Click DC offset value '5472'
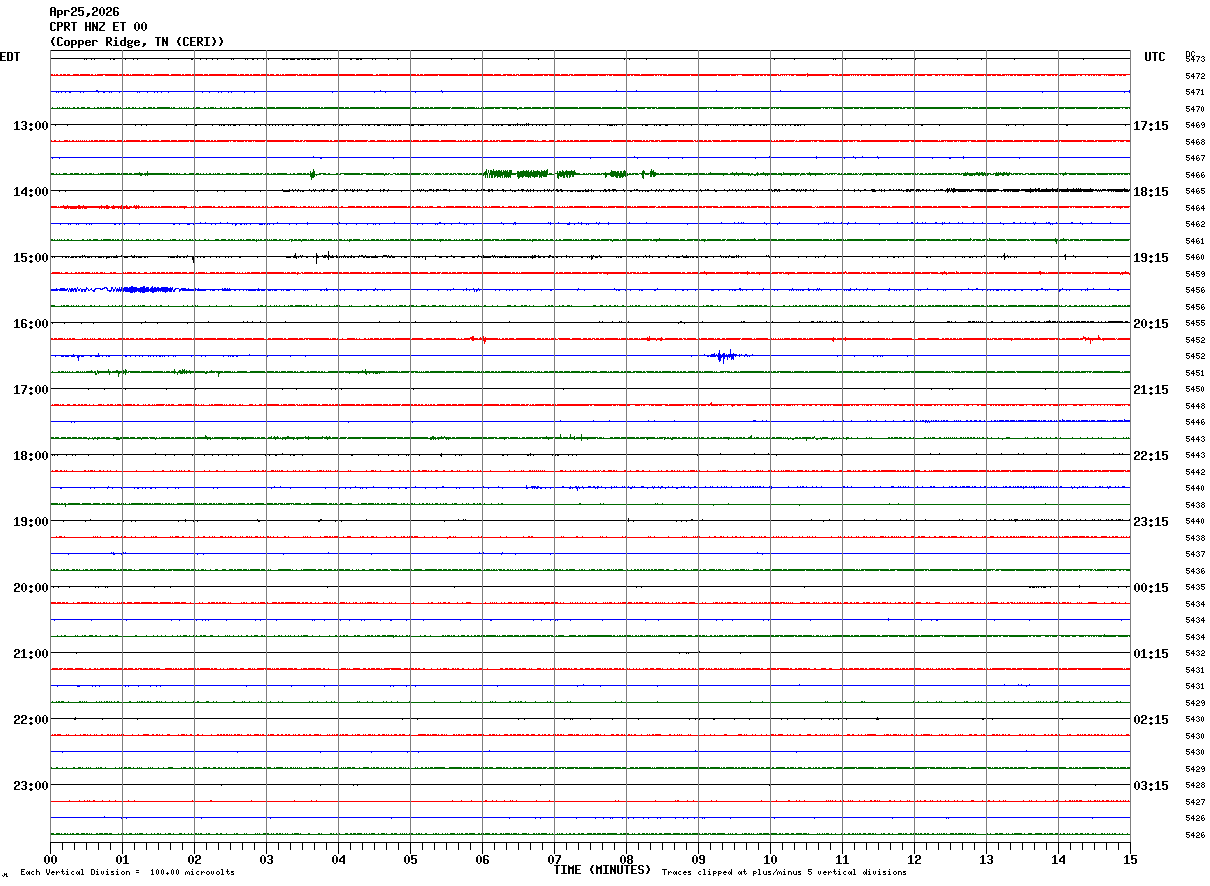This screenshot has height=886, width=1210. pos(1194,76)
